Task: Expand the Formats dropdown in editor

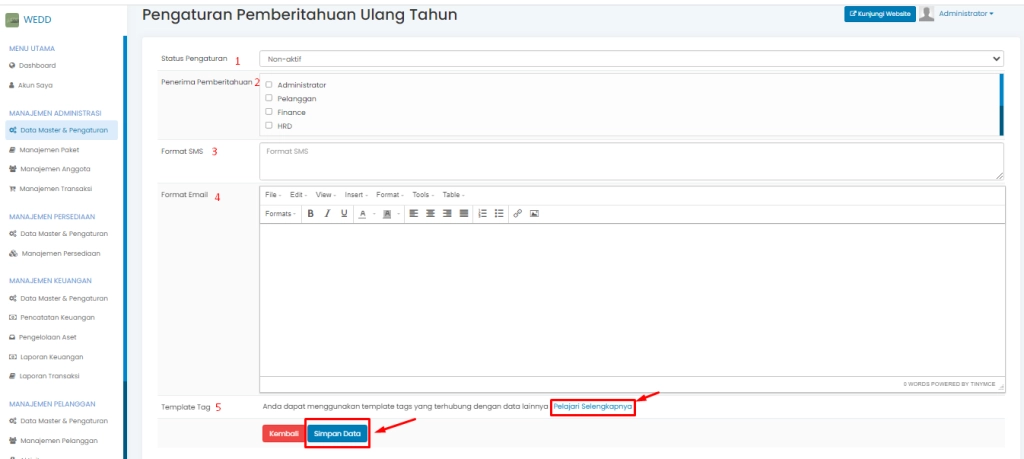Action: pos(280,214)
